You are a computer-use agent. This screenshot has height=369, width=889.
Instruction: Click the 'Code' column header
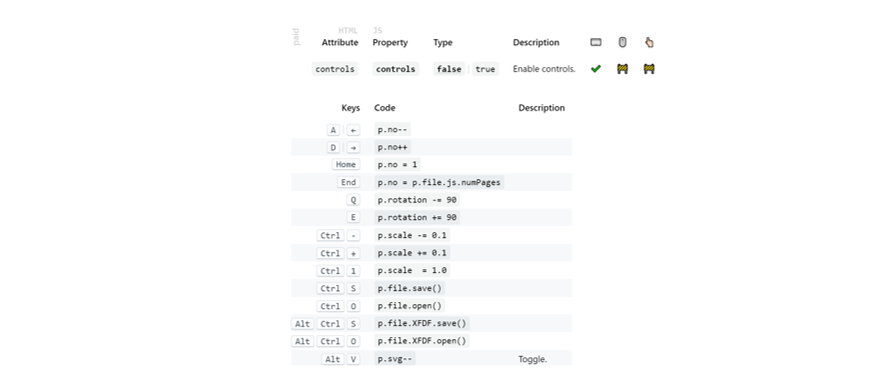(385, 108)
